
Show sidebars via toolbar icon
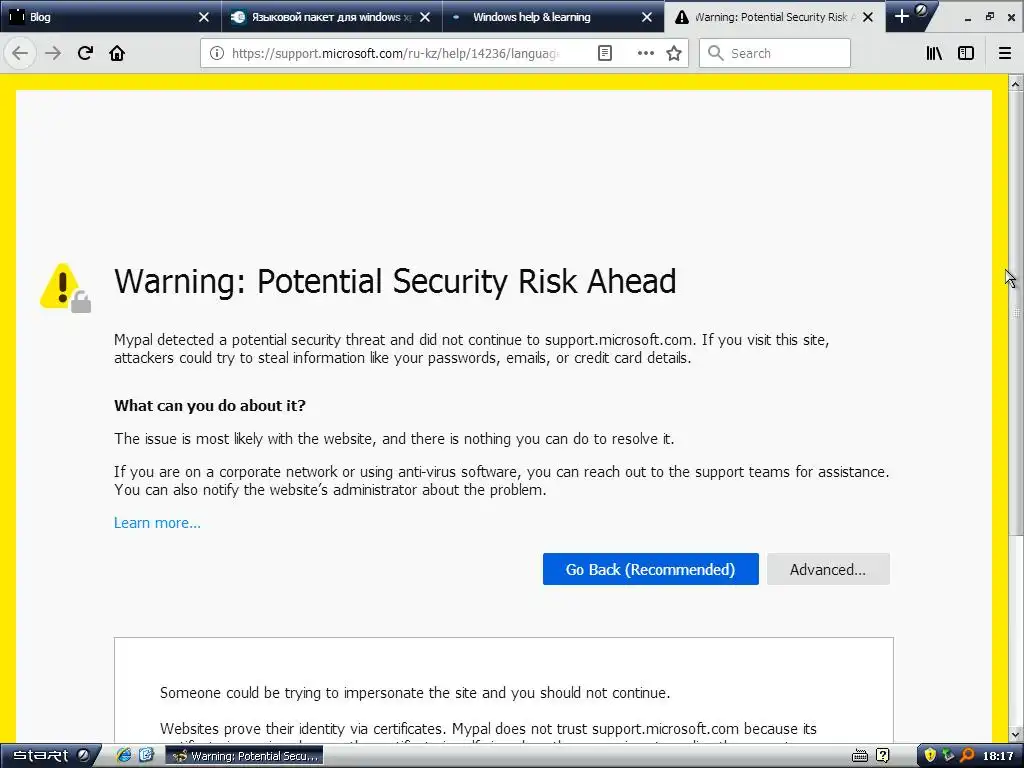966,53
